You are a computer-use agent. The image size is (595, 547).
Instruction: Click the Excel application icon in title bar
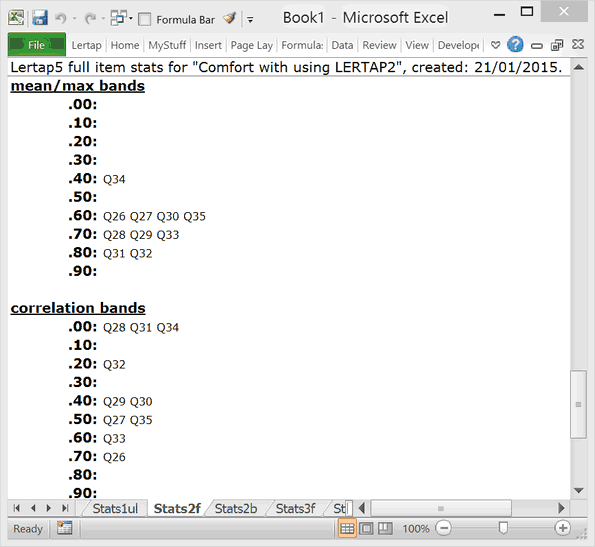pos(16,18)
